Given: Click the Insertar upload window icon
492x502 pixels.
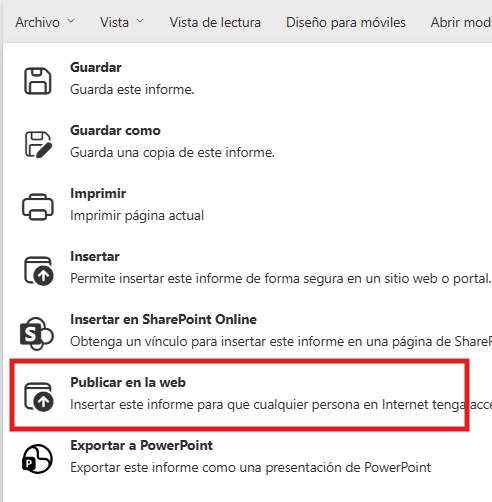Looking at the screenshot, I should 38,270.
